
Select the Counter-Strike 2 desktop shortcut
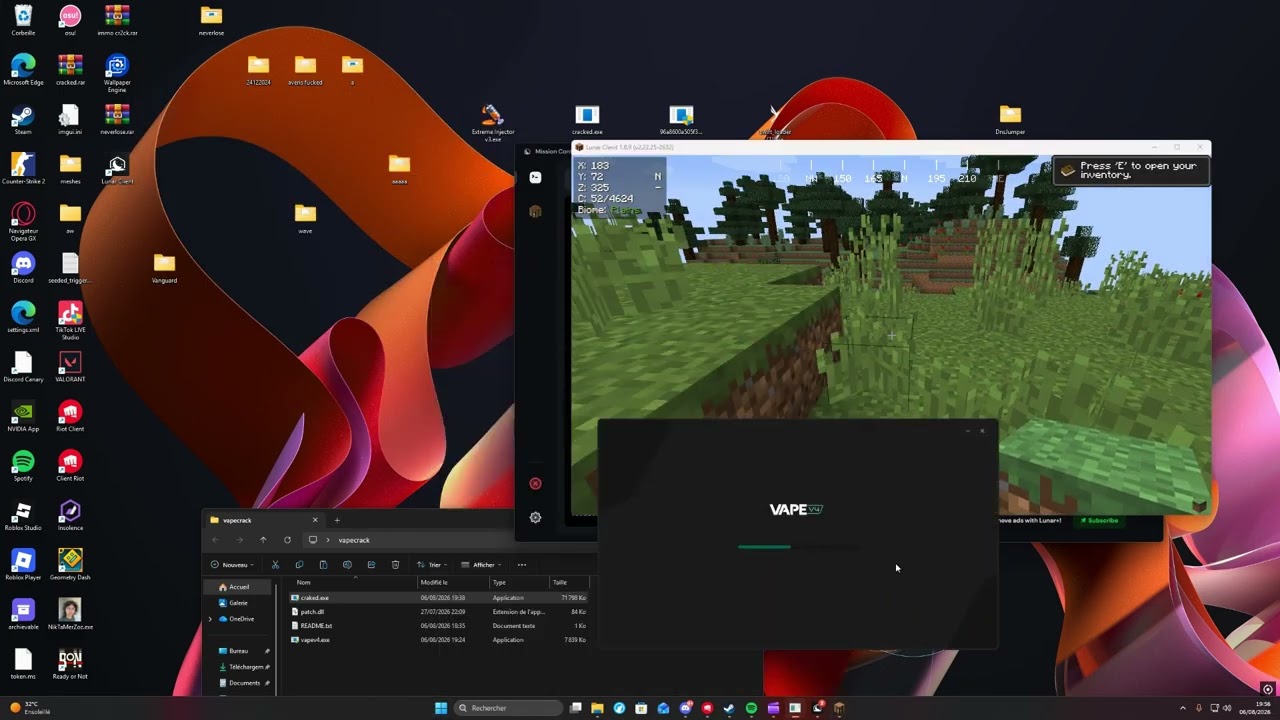pyautogui.click(x=23, y=168)
